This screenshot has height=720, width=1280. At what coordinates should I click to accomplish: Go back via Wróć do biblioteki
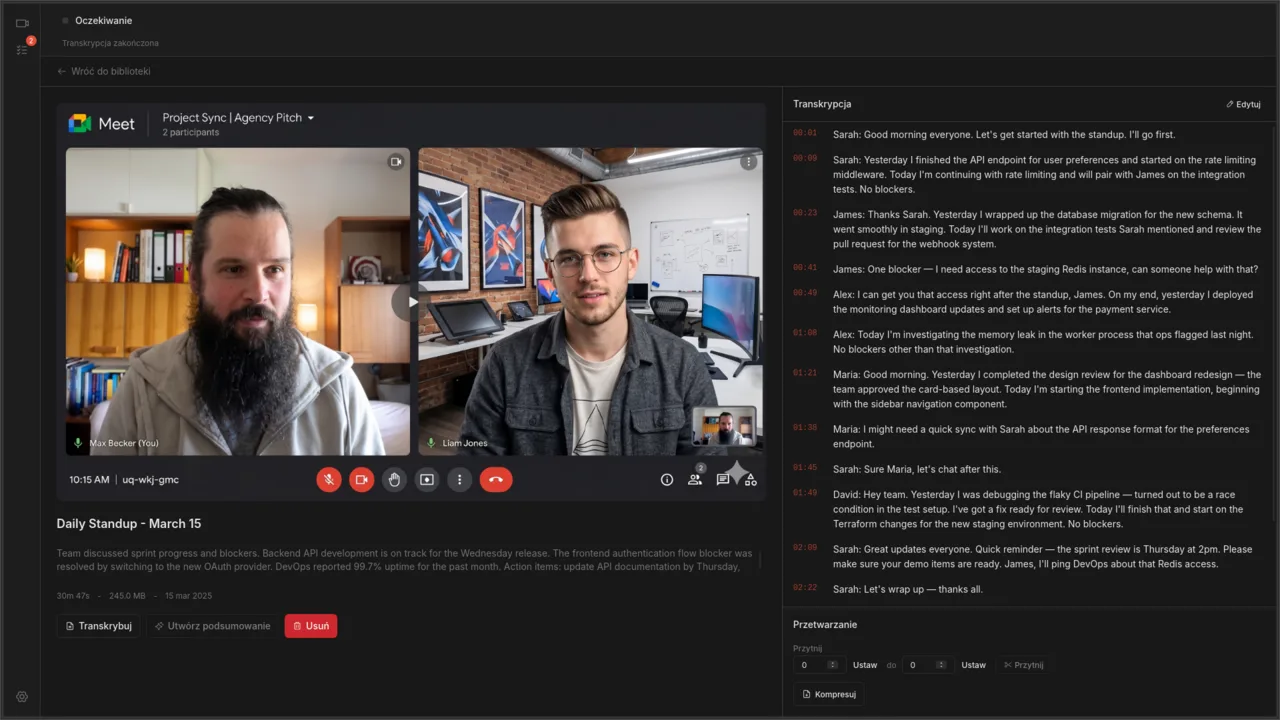tap(104, 72)
